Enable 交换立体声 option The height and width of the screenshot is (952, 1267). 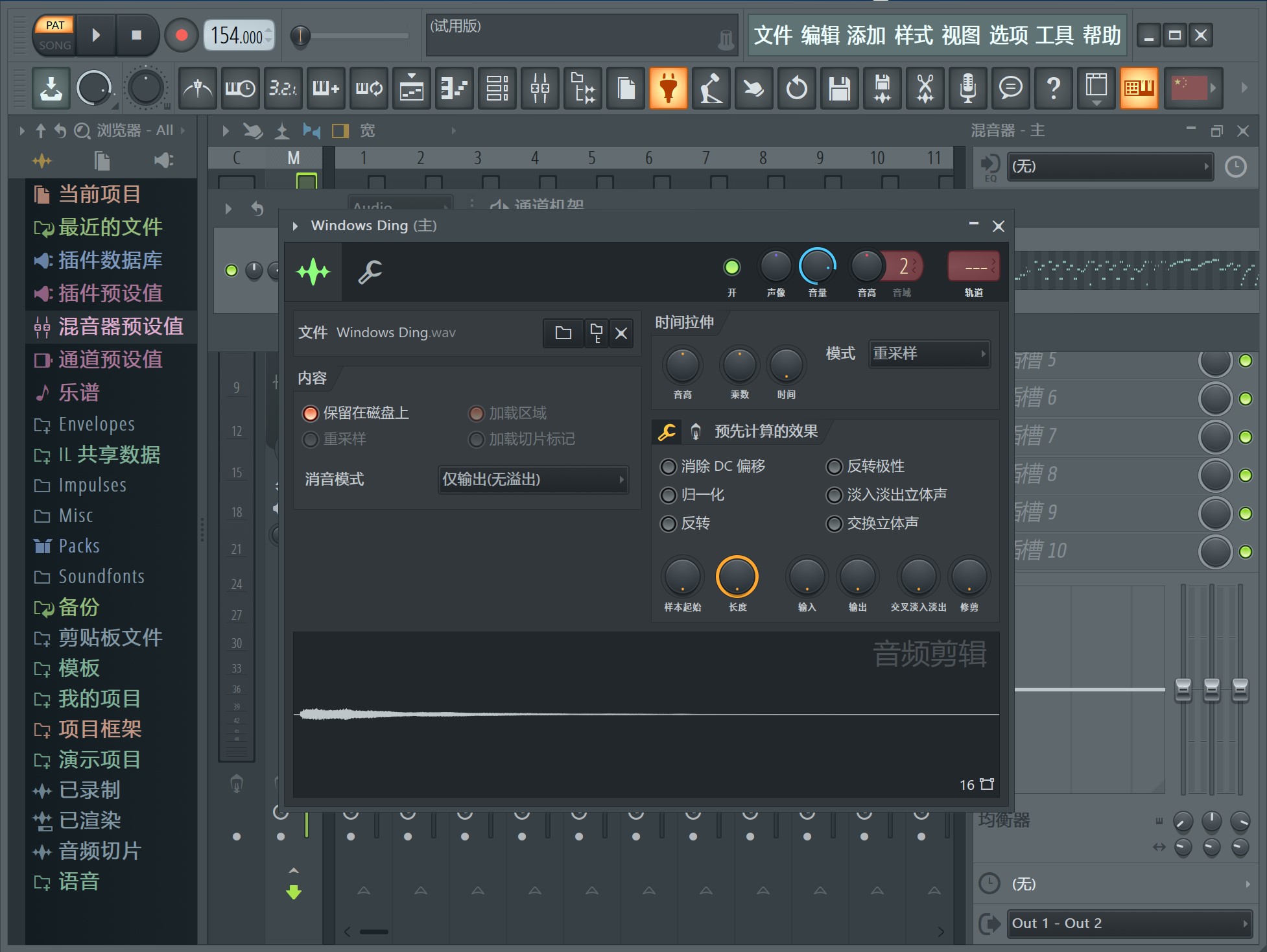pyautogui.click(x=872, y=523)
